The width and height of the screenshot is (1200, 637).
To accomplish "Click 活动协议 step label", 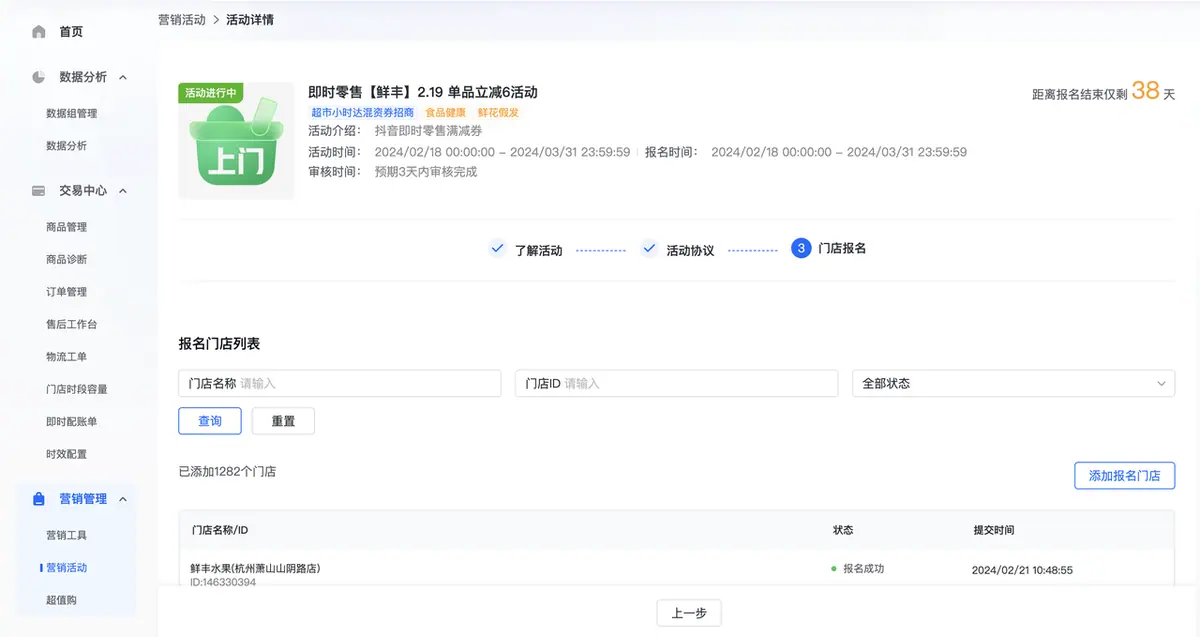I will click(690, 250).
